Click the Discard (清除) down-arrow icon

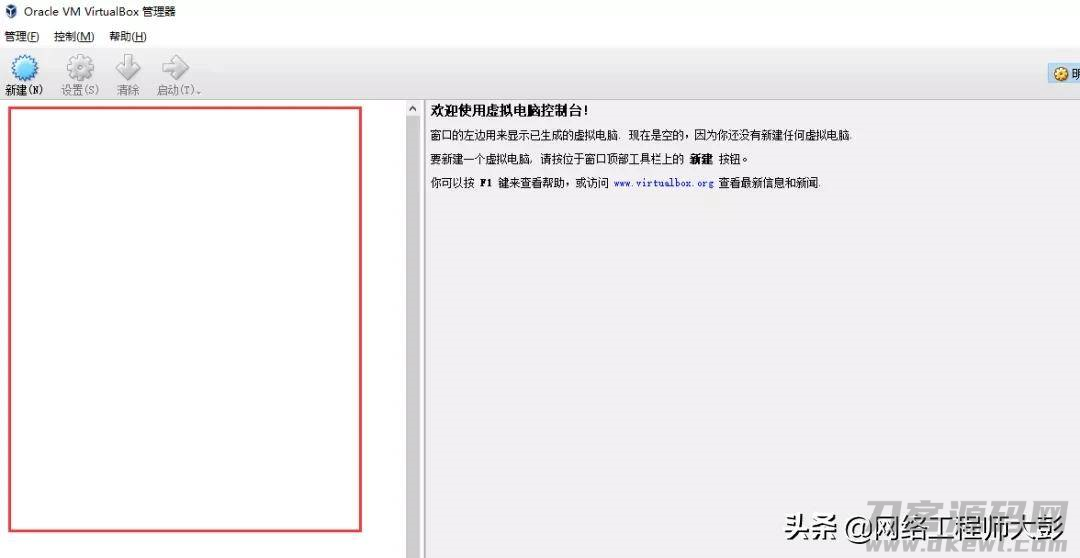[128, 69]
